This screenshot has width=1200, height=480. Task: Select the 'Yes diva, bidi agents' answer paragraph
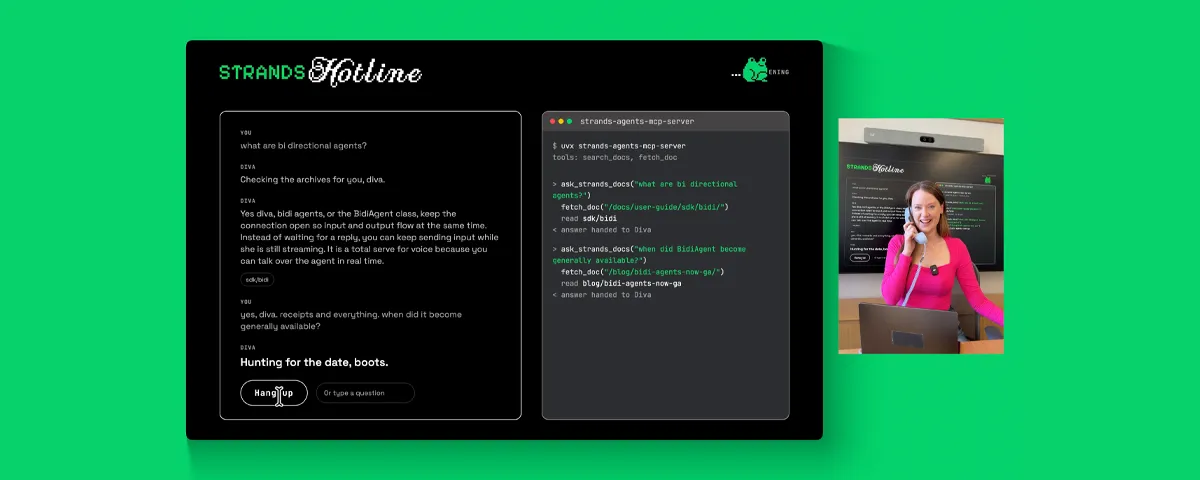coord(370,237)
